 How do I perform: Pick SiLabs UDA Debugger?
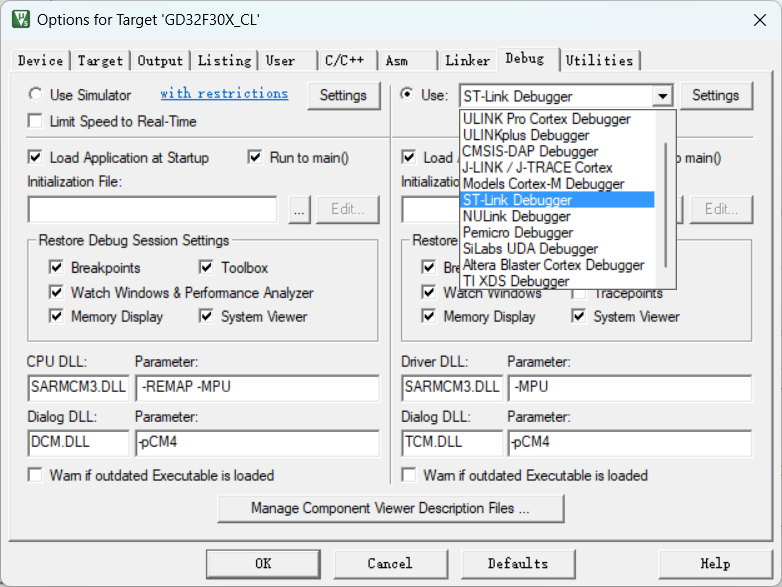[x=558, y=248]
